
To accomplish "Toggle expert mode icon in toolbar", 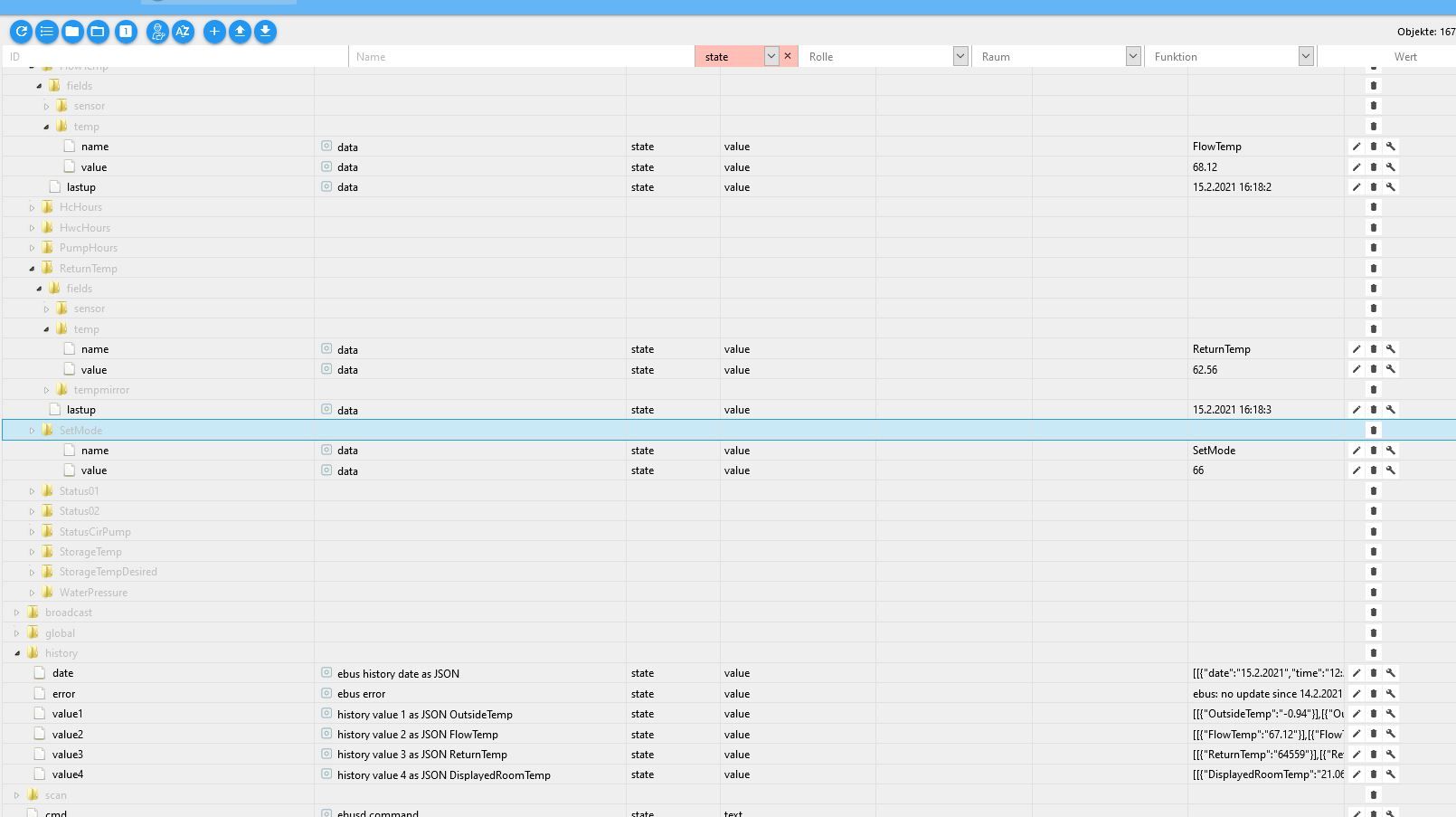I will (x=157, y=32).
